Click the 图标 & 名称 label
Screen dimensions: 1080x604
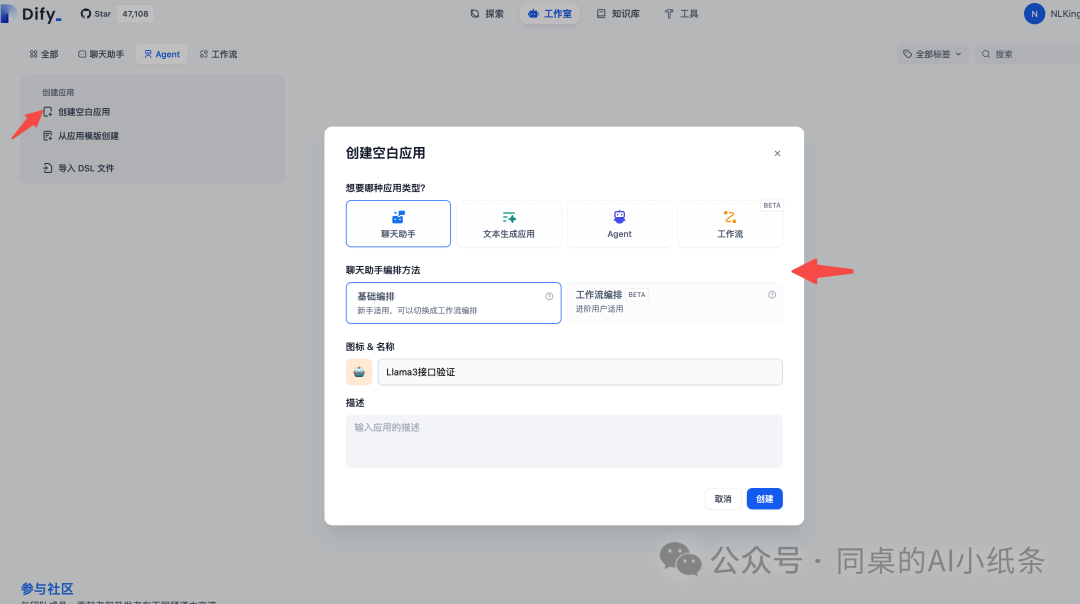click(x=370, y=347)
